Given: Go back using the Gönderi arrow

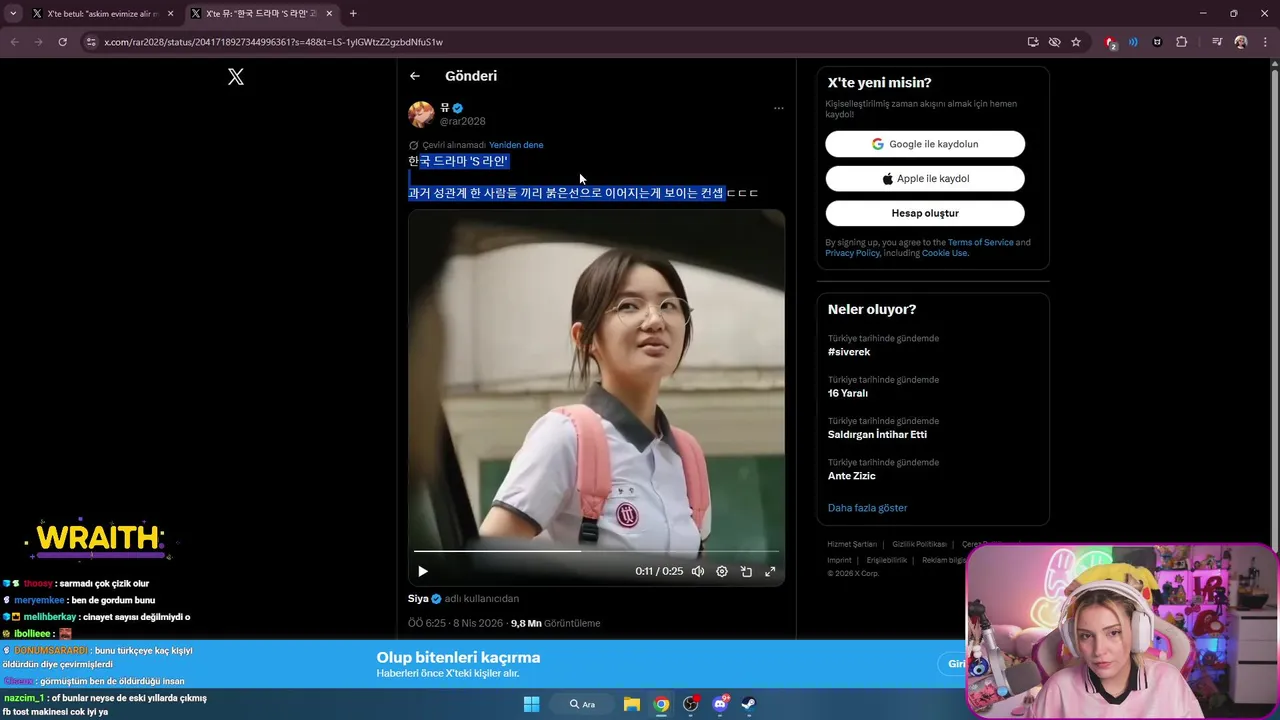Looking at the screenshot, I should (x=415, y=76).
